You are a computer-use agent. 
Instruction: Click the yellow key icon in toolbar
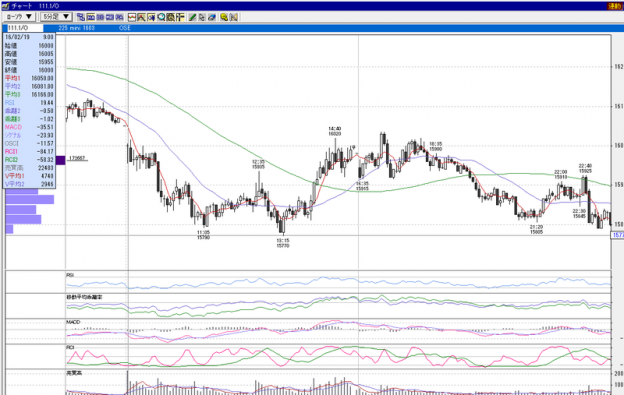[x=224, y=17]
